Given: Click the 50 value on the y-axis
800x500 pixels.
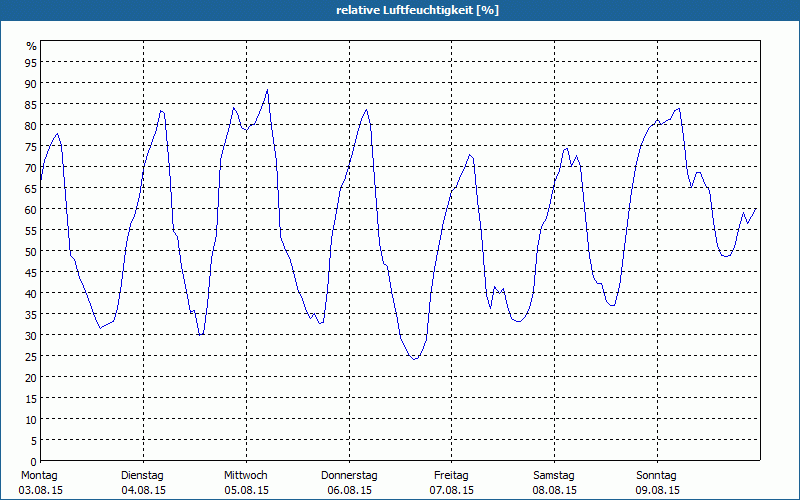Looking at the screenshot, I should pos(31,251).
